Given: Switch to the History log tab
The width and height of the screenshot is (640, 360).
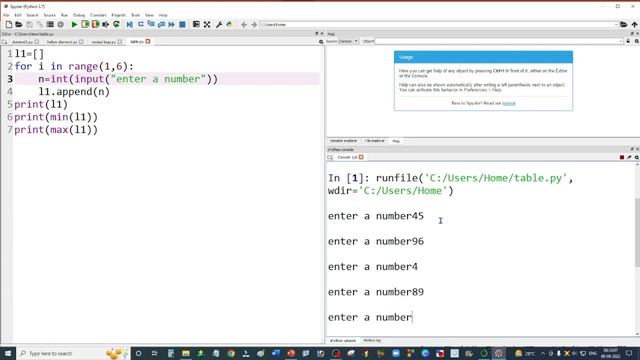Looking at the screenshot, I should pos(372,340).
